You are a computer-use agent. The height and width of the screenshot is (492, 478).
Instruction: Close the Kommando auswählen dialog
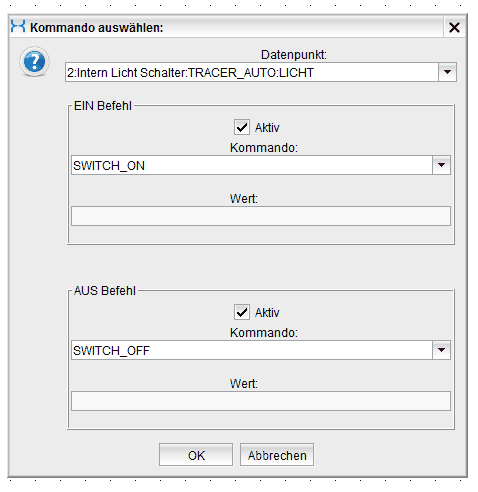pos(454,27)
